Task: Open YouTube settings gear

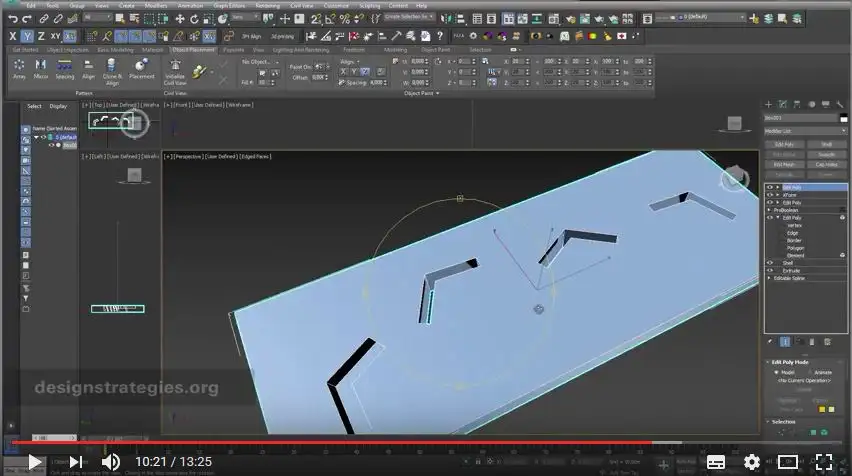Action: [x=752, y=462]
